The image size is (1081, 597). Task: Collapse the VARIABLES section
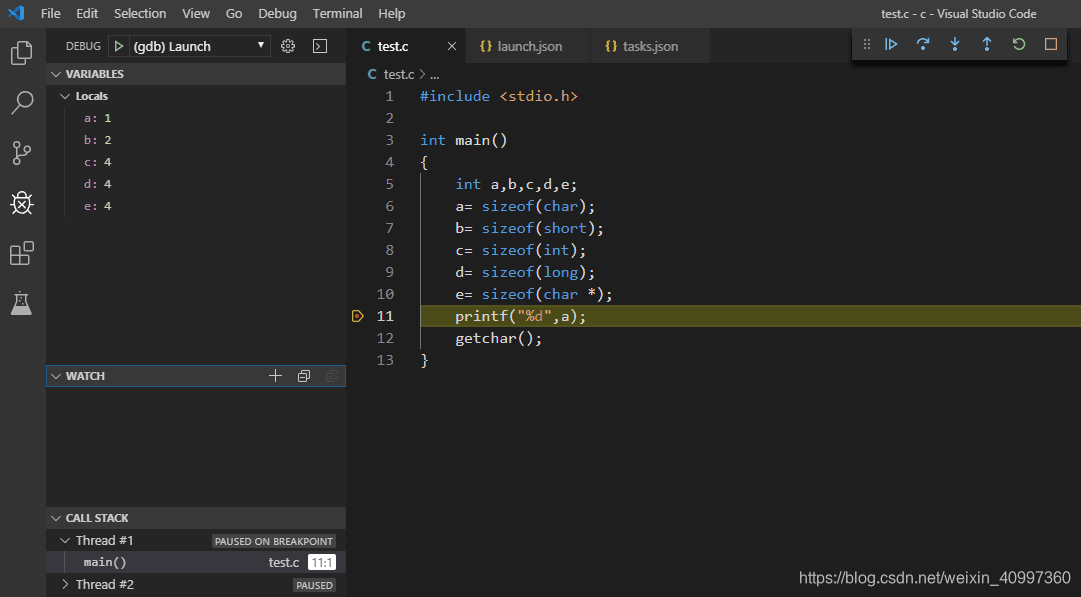57,74
